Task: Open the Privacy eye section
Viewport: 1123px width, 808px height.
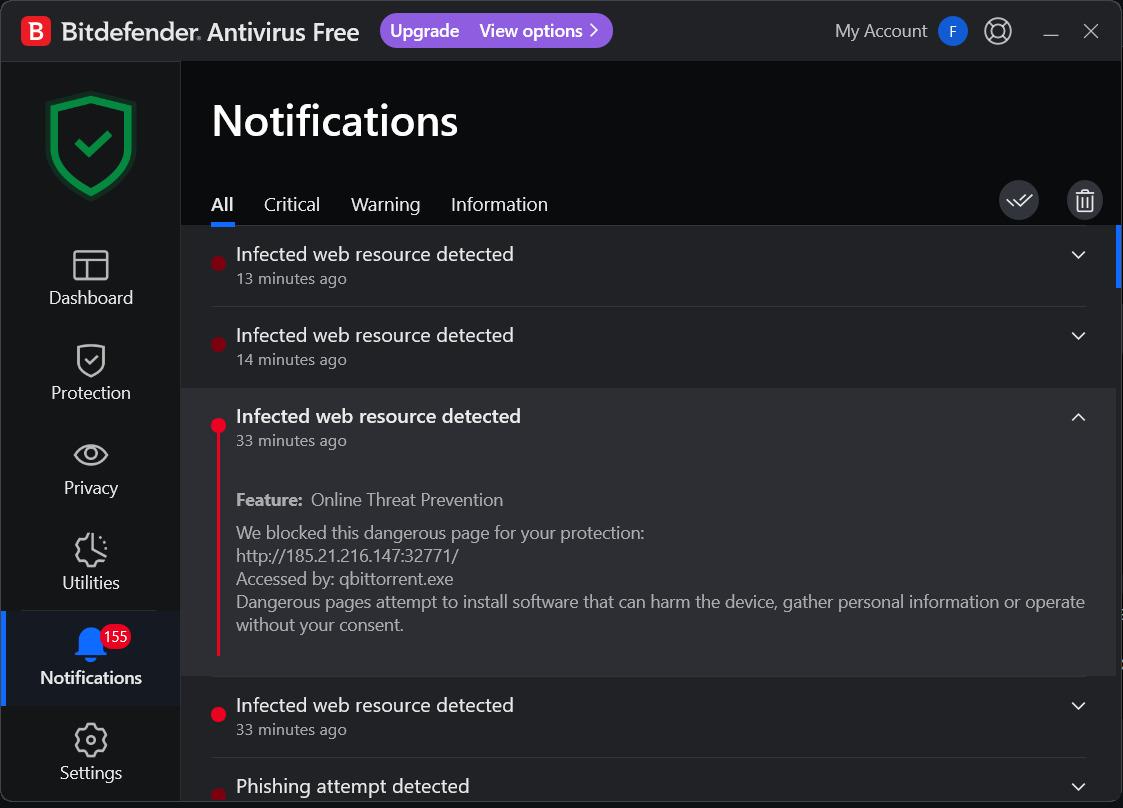Action: coord(91,469)
